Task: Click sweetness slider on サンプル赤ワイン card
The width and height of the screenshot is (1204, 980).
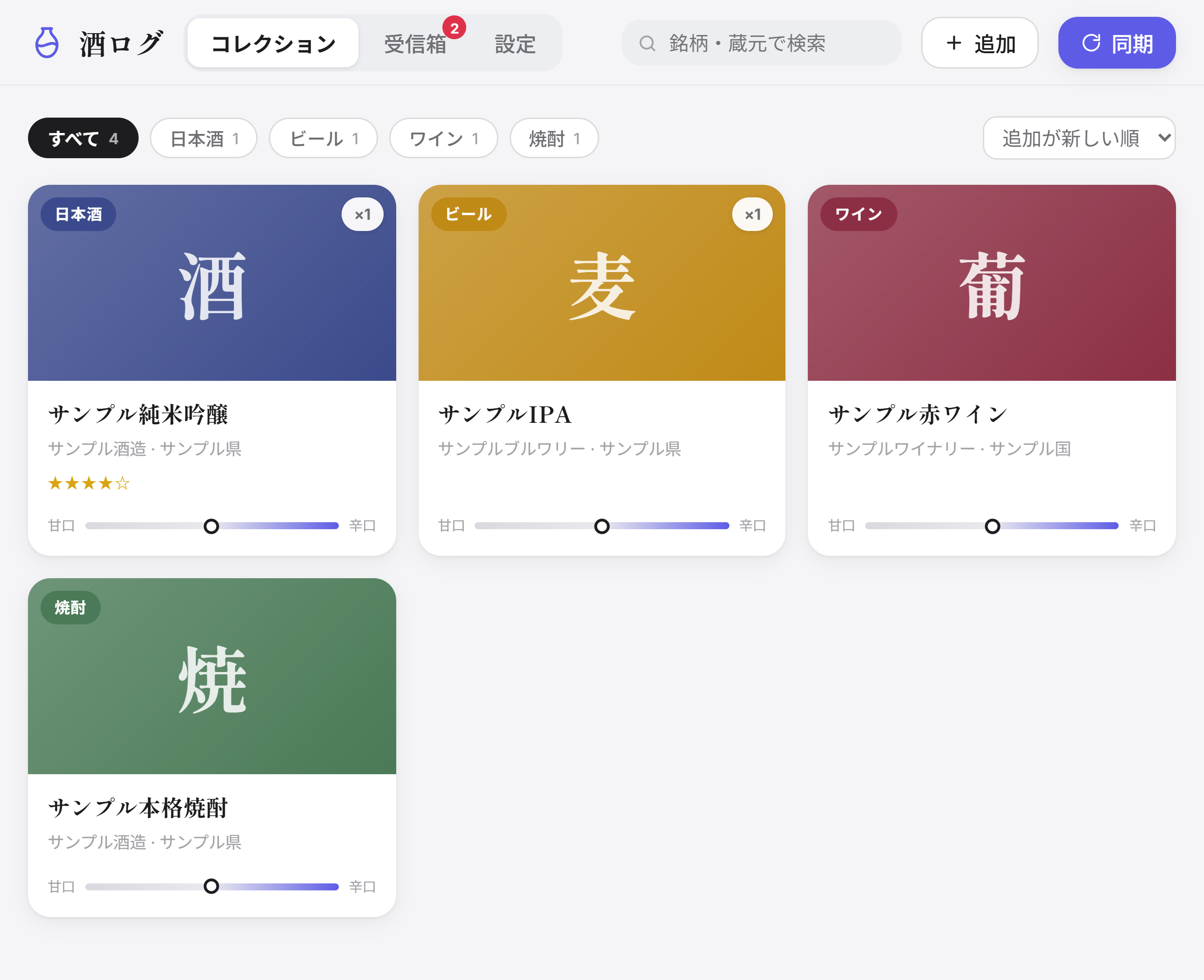Action: pos(992,526)
